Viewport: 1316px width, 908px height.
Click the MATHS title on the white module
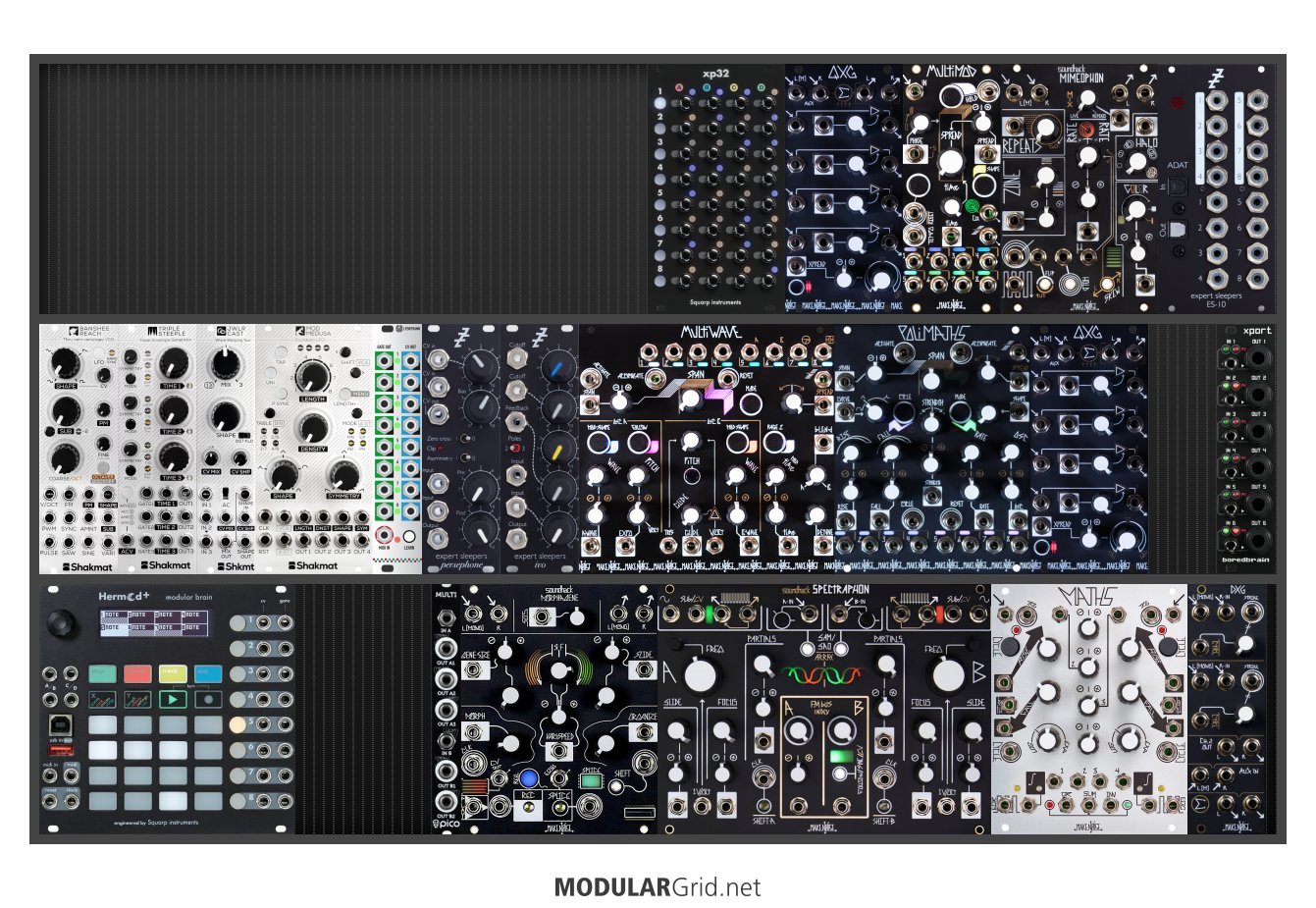(1089, 597)
